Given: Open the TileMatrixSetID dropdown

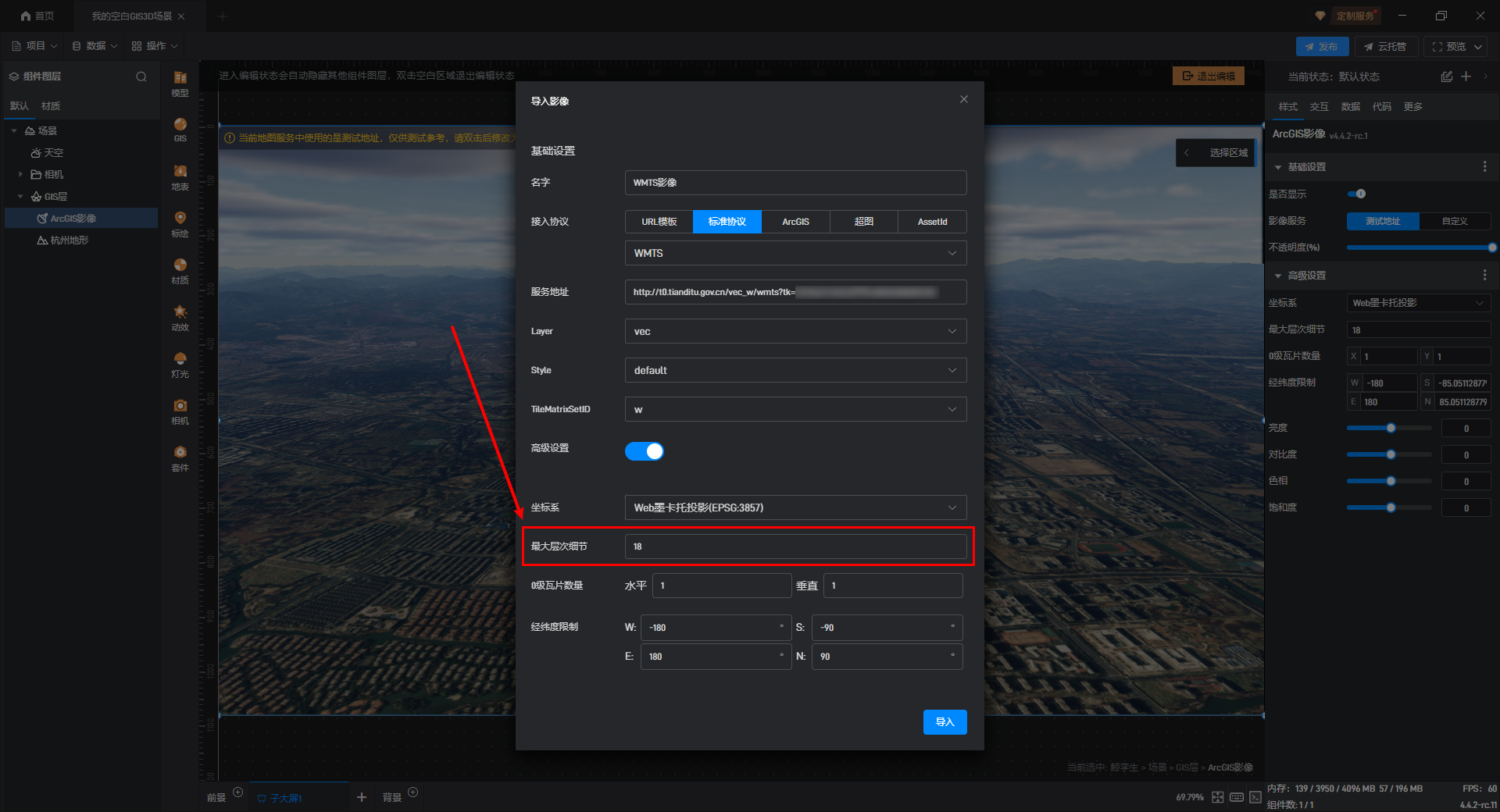Looking at the screenshot, I should [x=795, y=409].
